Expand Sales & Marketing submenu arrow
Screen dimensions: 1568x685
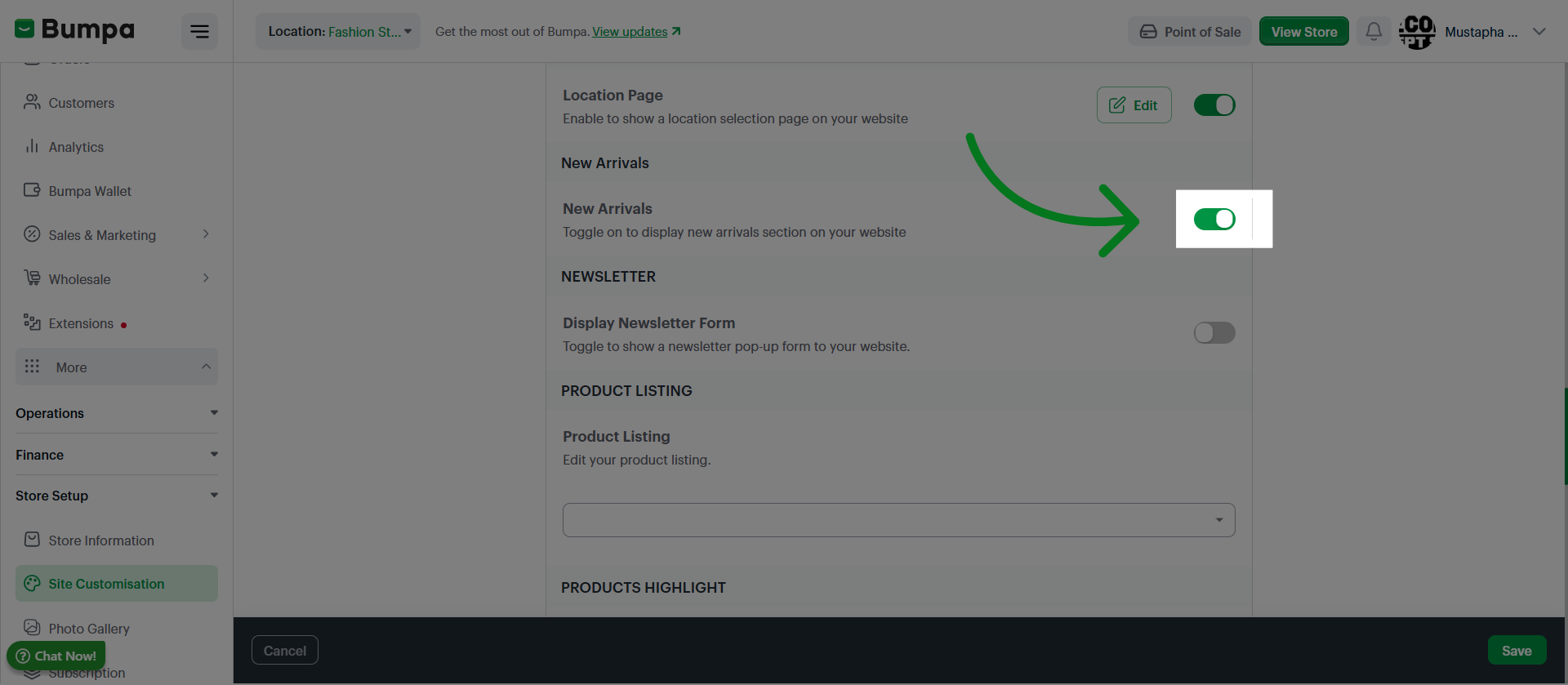[206, 234]
